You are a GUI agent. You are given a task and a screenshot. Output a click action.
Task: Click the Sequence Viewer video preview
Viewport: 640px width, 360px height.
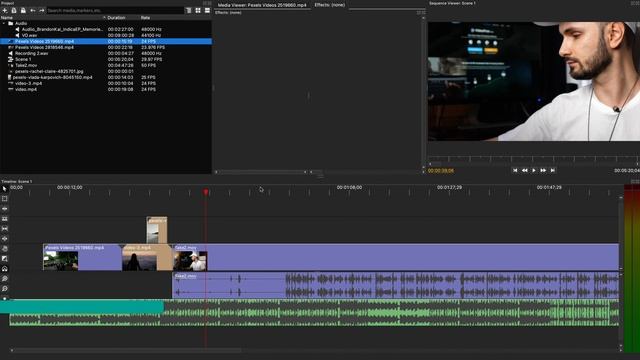pos(533,81)
